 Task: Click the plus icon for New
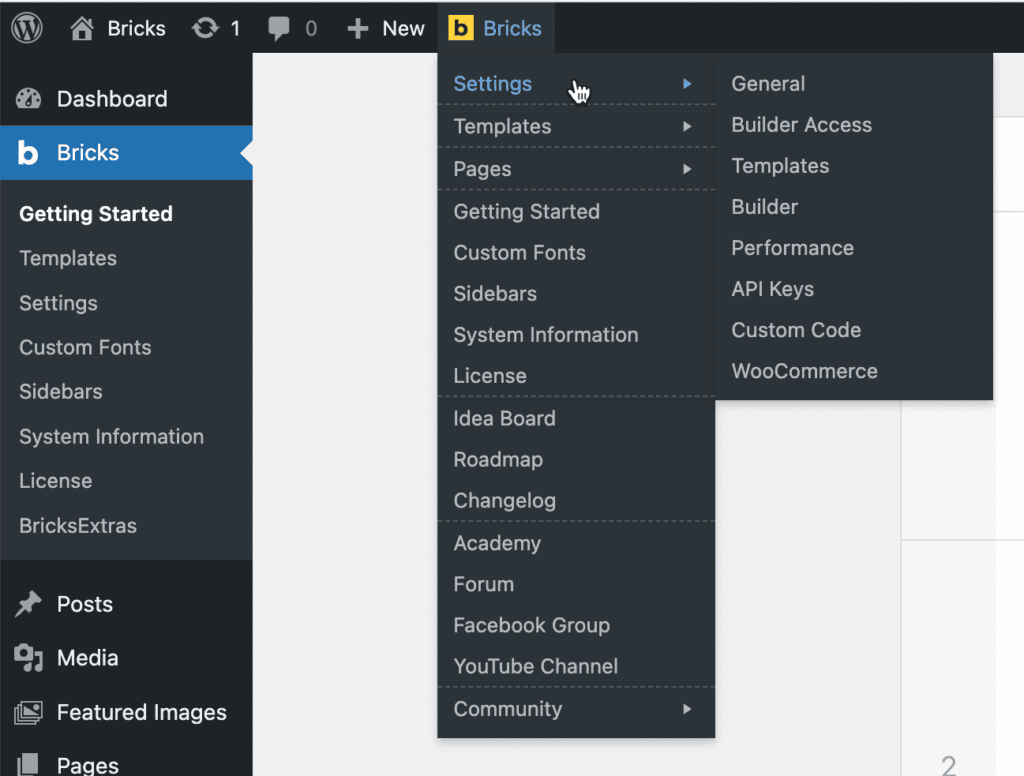pos(358,29)
